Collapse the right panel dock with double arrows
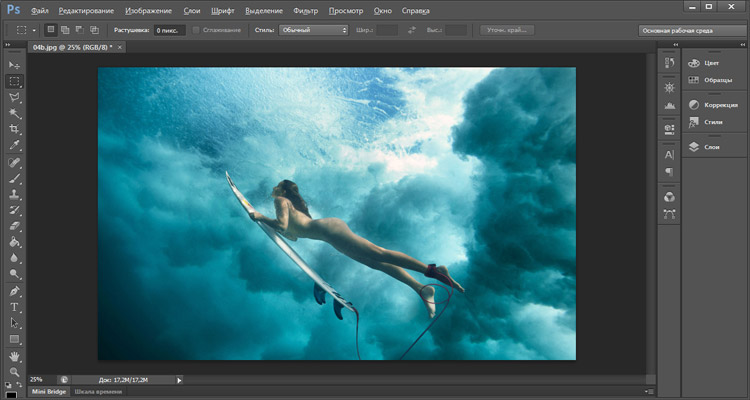 tap(744, 44)
